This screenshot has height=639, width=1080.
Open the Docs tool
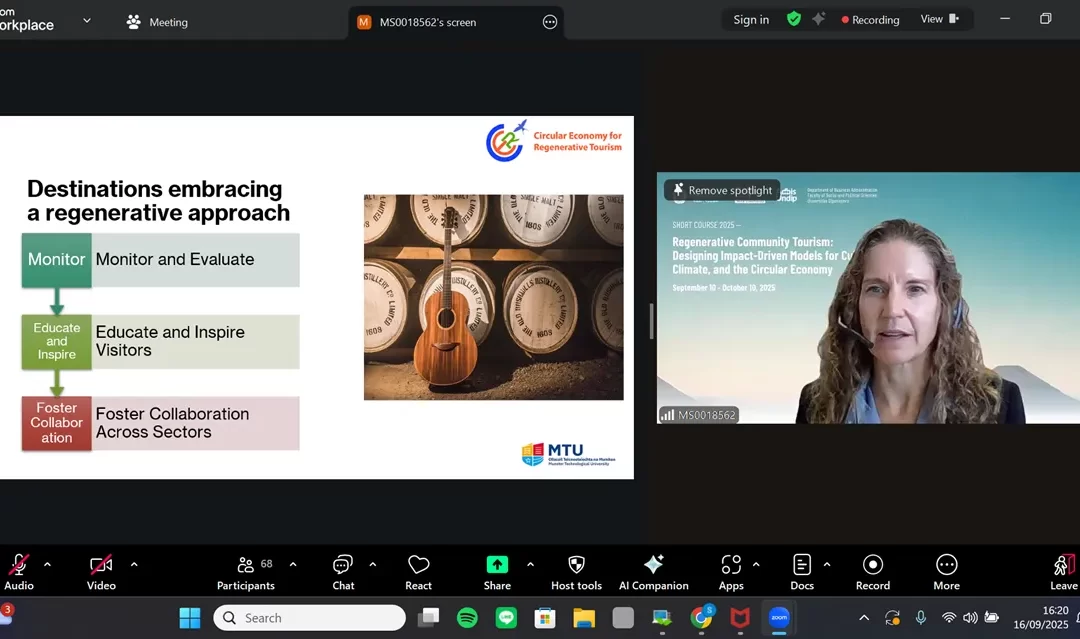click(802, 572)
